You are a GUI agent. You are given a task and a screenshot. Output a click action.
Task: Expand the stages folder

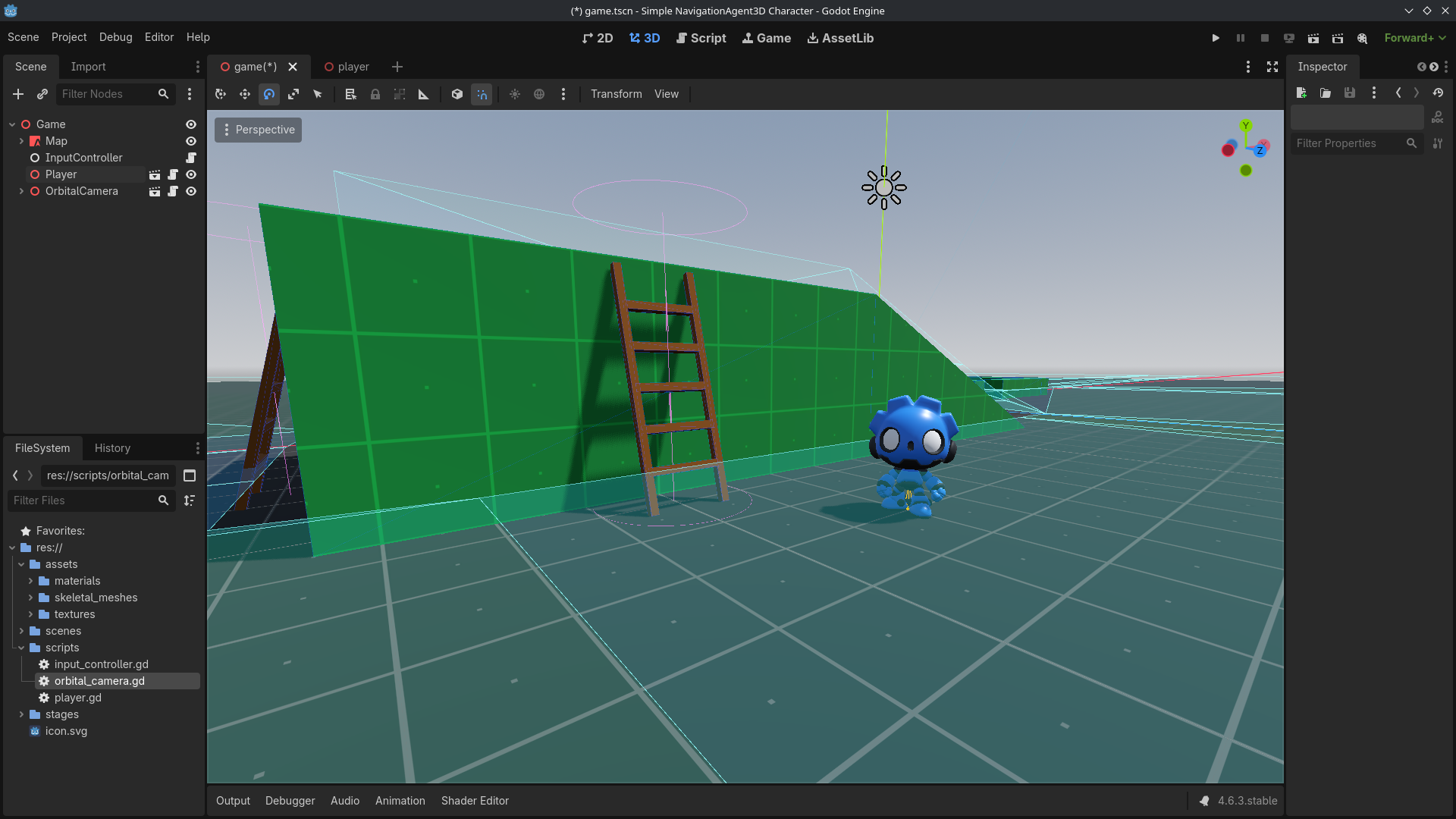[21, 714]
